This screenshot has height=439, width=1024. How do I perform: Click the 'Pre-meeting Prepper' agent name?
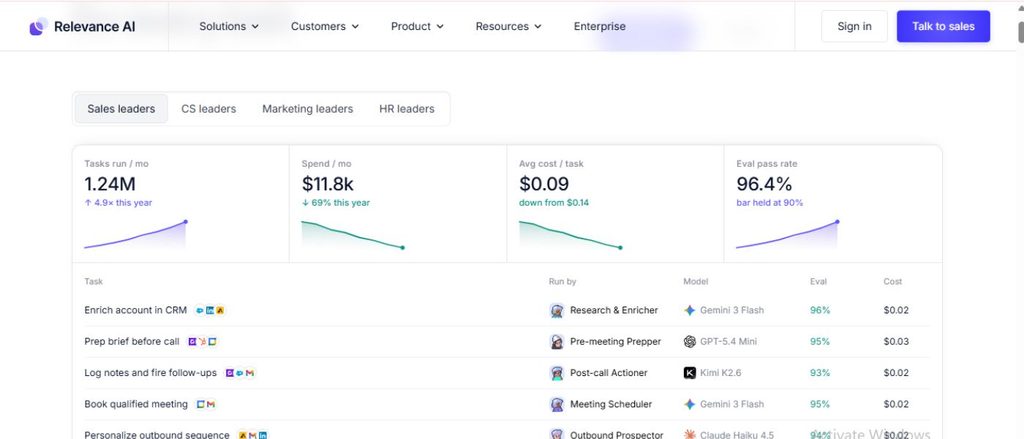coord(615,342)
